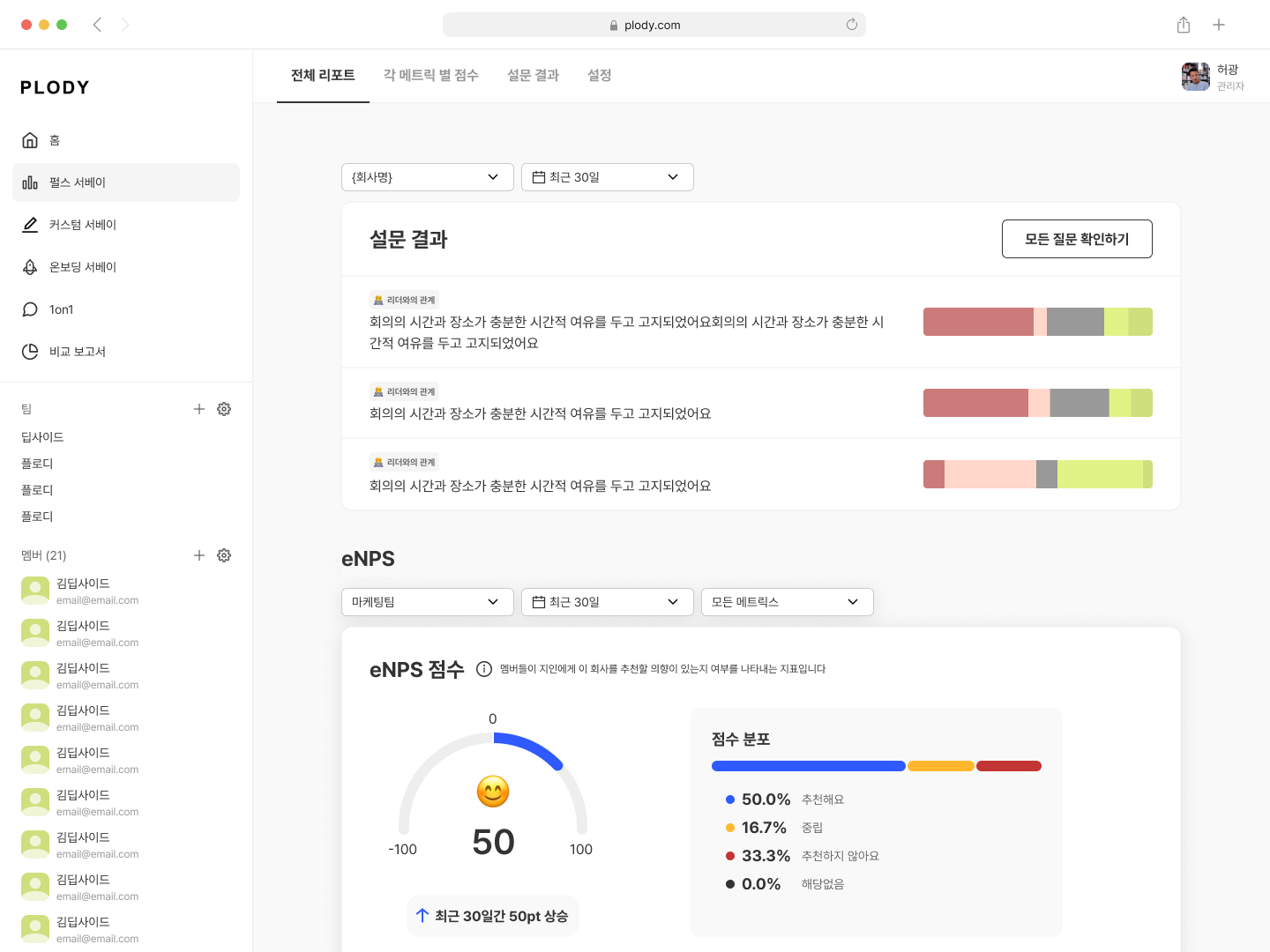Click the red 추천하지 않아요 distribution bar
1270x952 pixels.
(1009, 766)
